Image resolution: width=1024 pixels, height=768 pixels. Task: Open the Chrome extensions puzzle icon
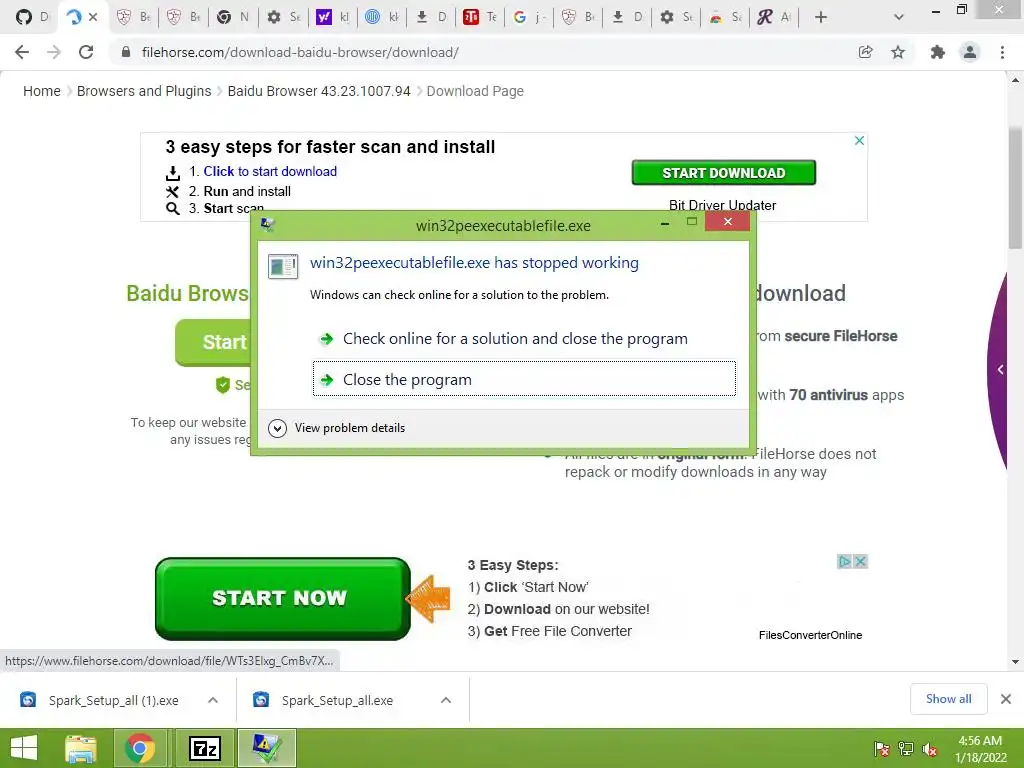(x=937, y=52)
